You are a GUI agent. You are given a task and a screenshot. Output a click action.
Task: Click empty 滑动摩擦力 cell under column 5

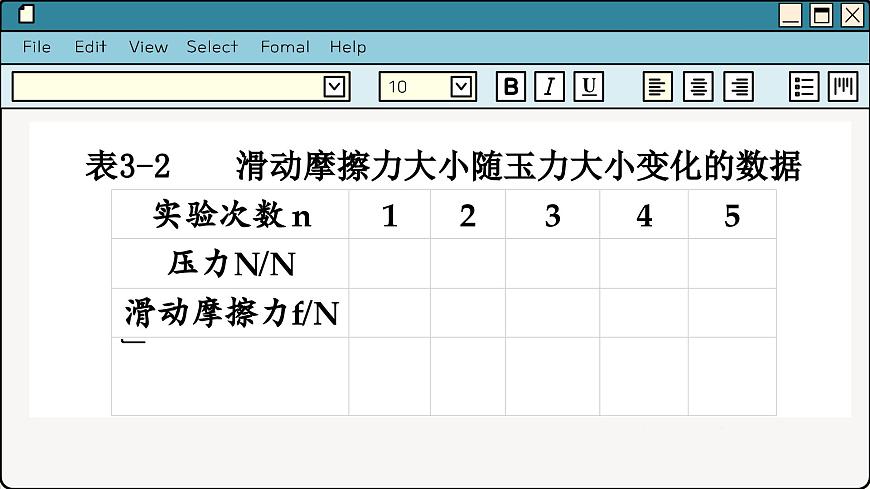pos(732,313)
